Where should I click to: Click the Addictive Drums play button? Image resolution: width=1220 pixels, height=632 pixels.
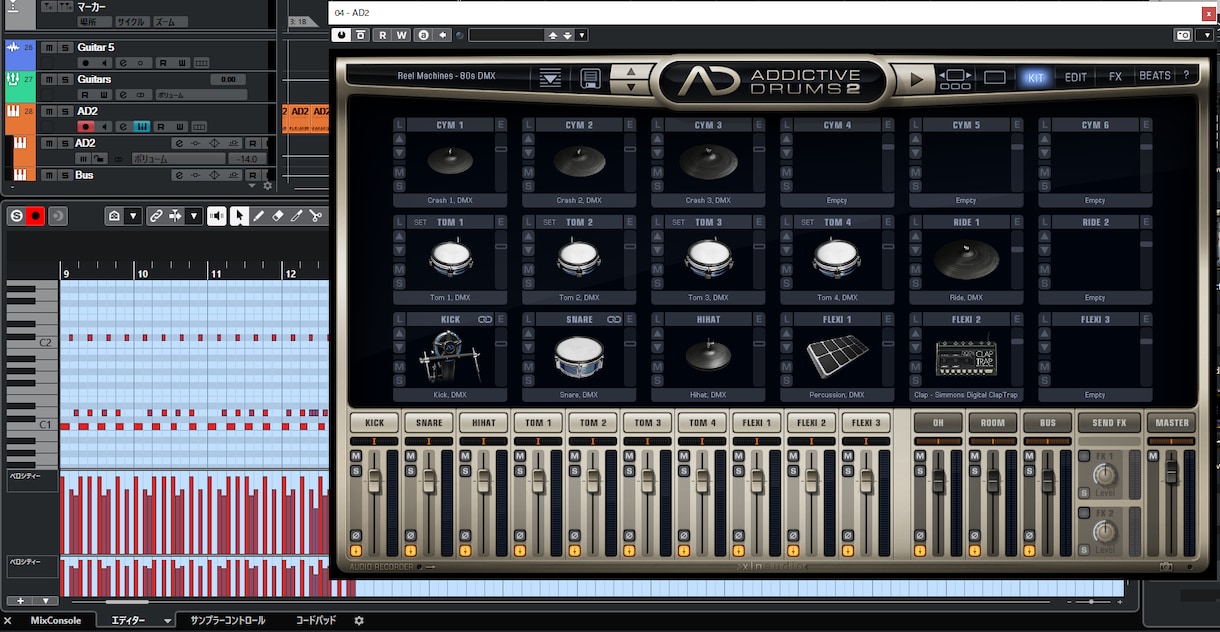coord(916,79)
